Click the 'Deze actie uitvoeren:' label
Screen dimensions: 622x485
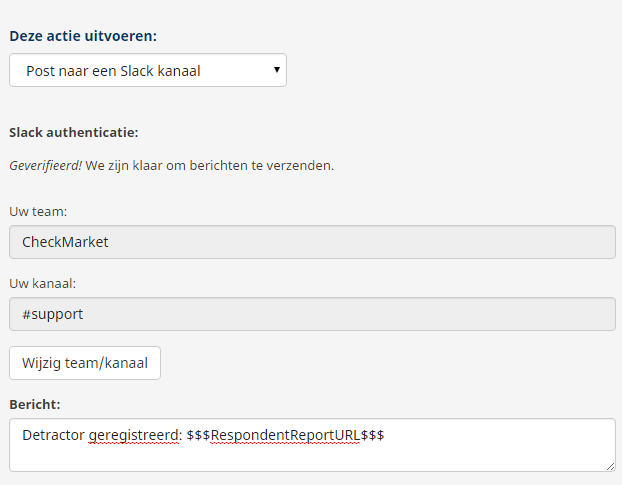(83, 36)
